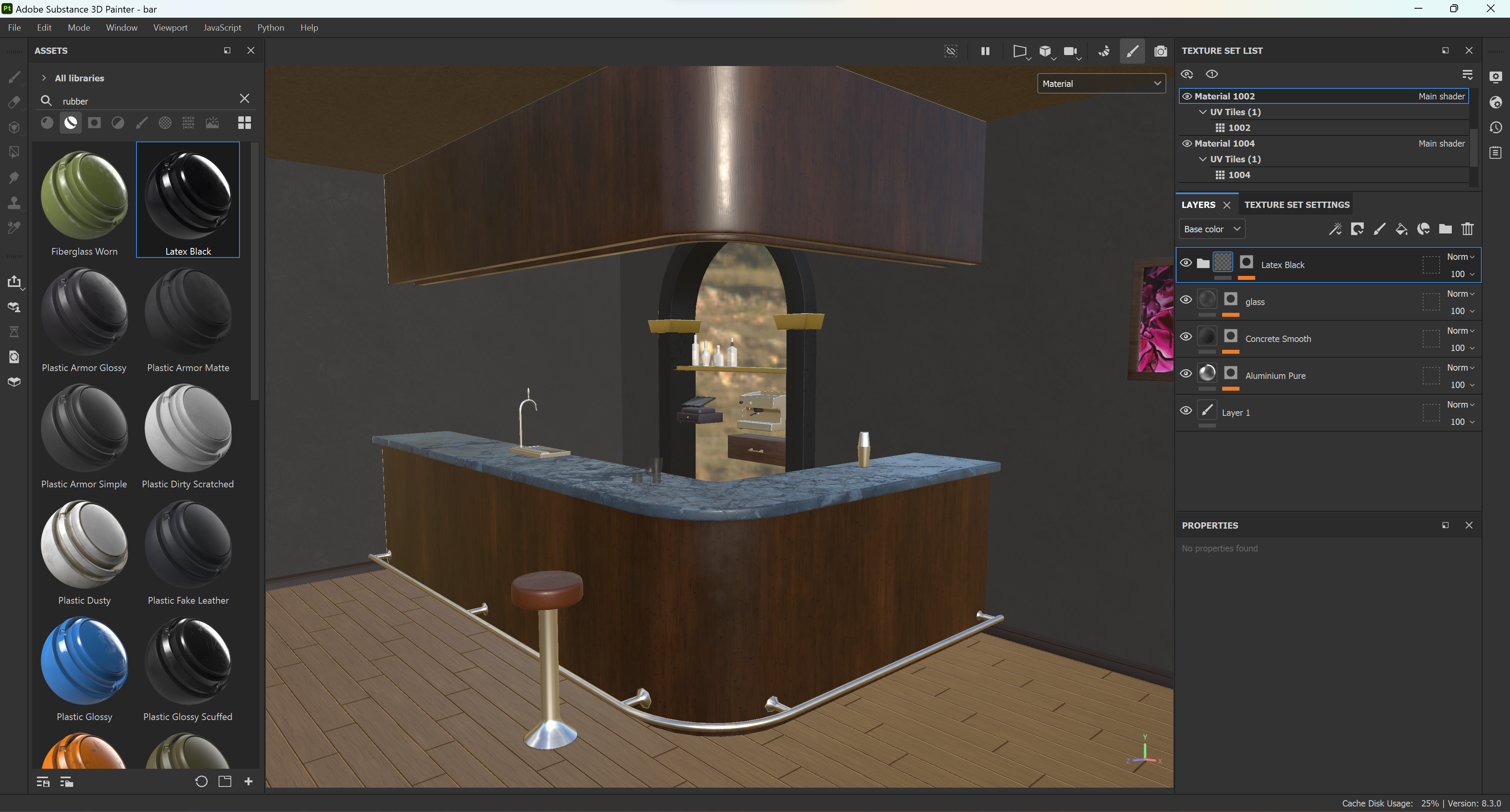Click the camera screenshot icon
The height and width of the screenshot is (812, 1510).
1160,51
